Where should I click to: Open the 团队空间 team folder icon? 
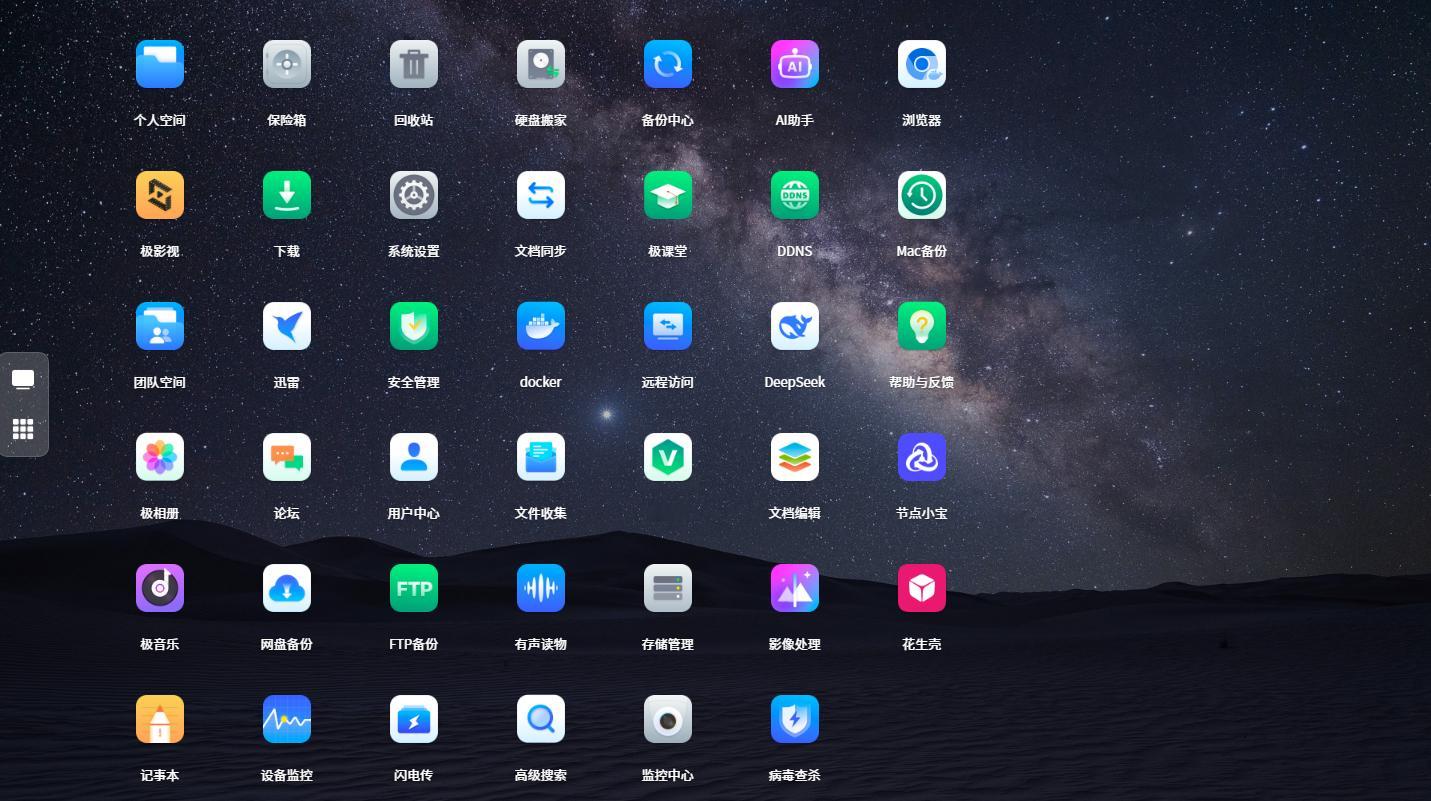pos(160,326)
